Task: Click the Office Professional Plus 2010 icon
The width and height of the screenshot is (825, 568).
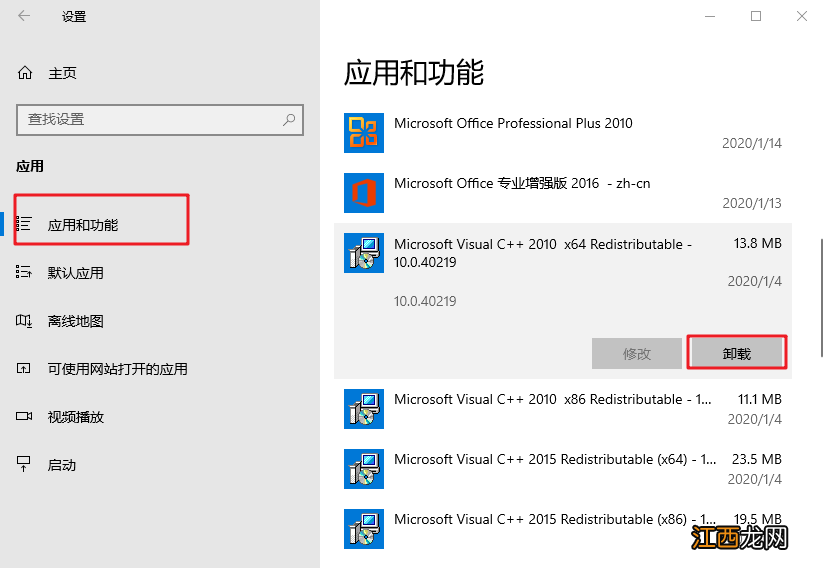Action: pos(363,133)
